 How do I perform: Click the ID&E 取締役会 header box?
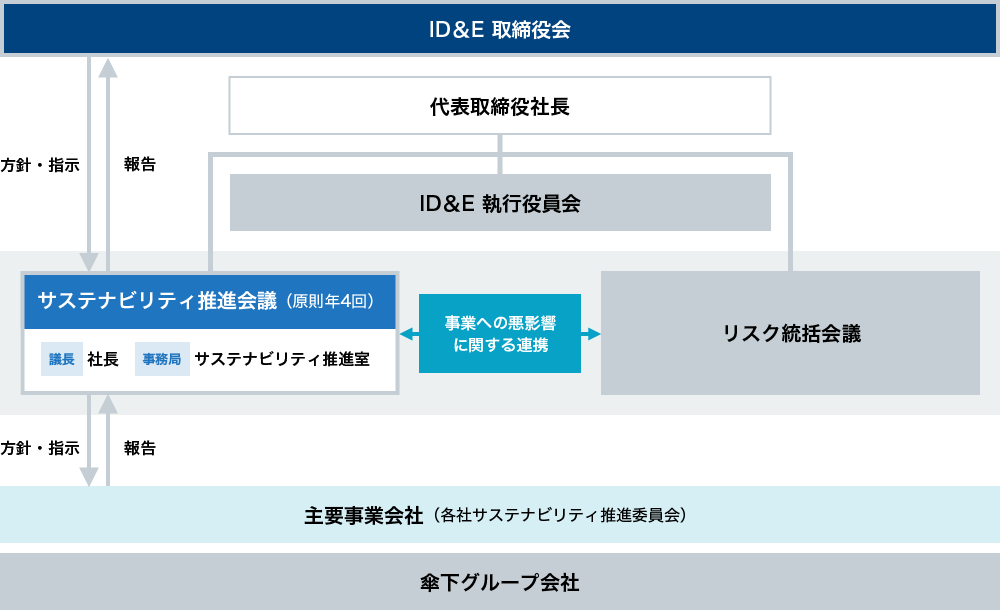point(500,29)
